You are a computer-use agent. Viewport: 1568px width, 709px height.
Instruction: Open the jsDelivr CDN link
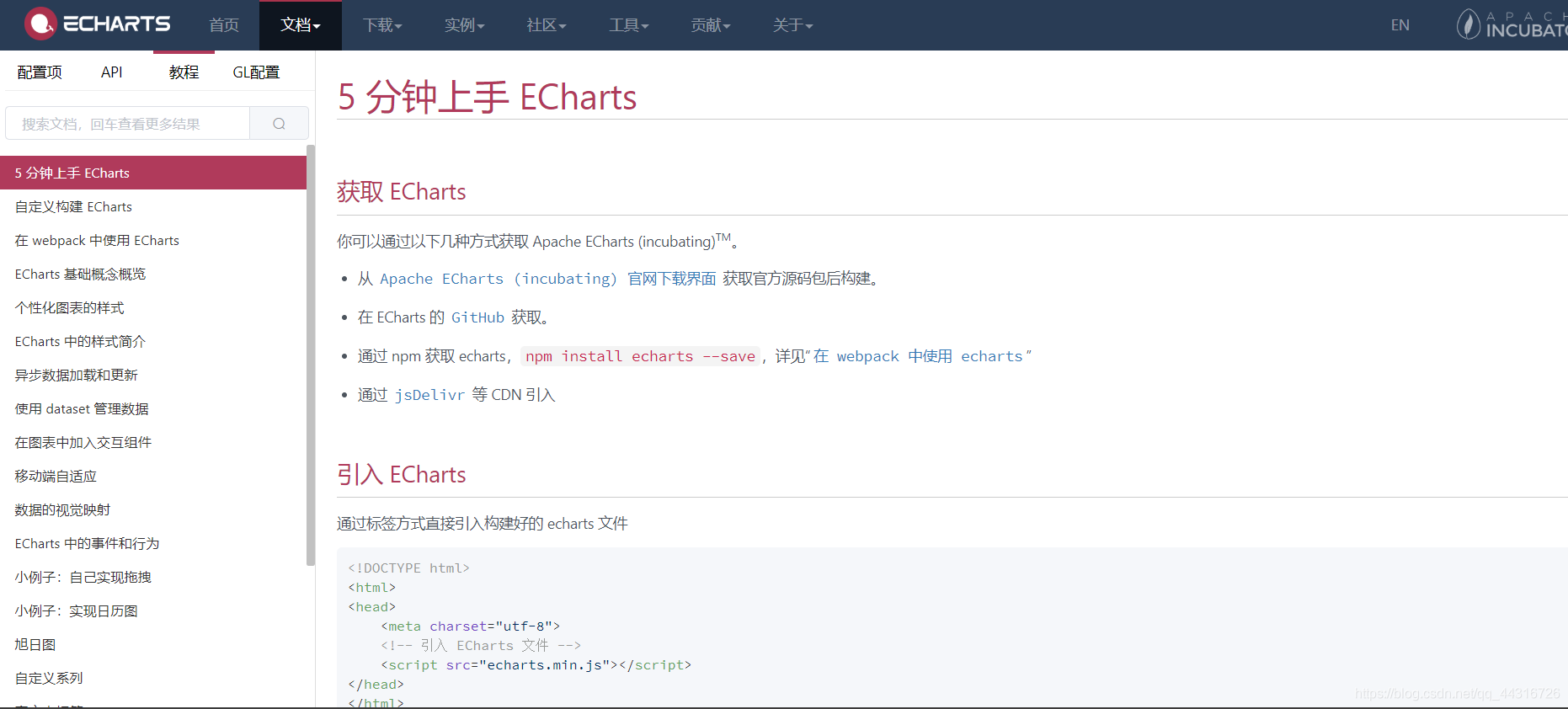pos(429,395)
